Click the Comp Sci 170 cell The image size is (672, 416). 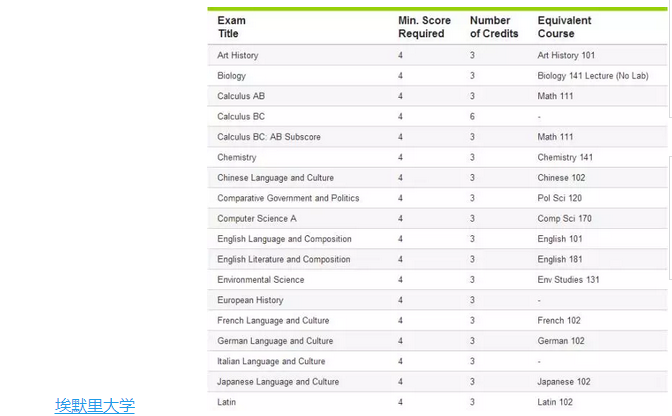(x=564, y=218)
